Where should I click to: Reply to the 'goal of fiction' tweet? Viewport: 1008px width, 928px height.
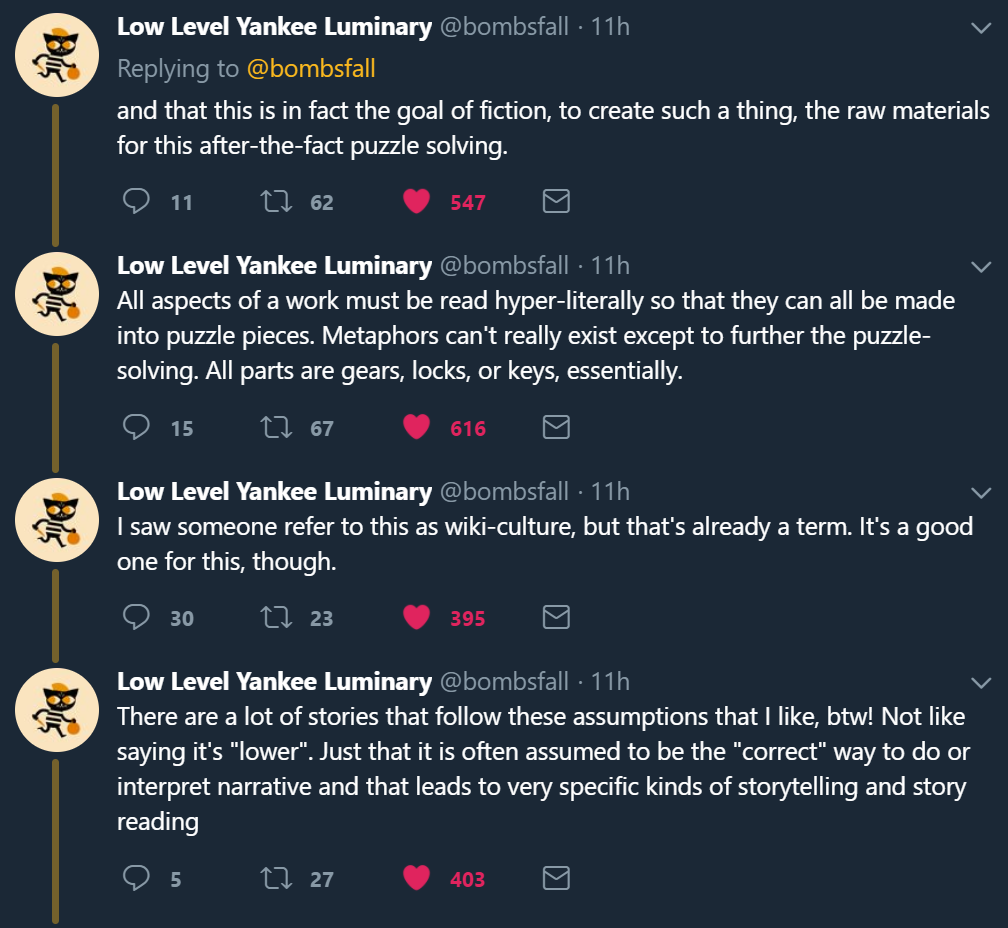tap(135, 202)
